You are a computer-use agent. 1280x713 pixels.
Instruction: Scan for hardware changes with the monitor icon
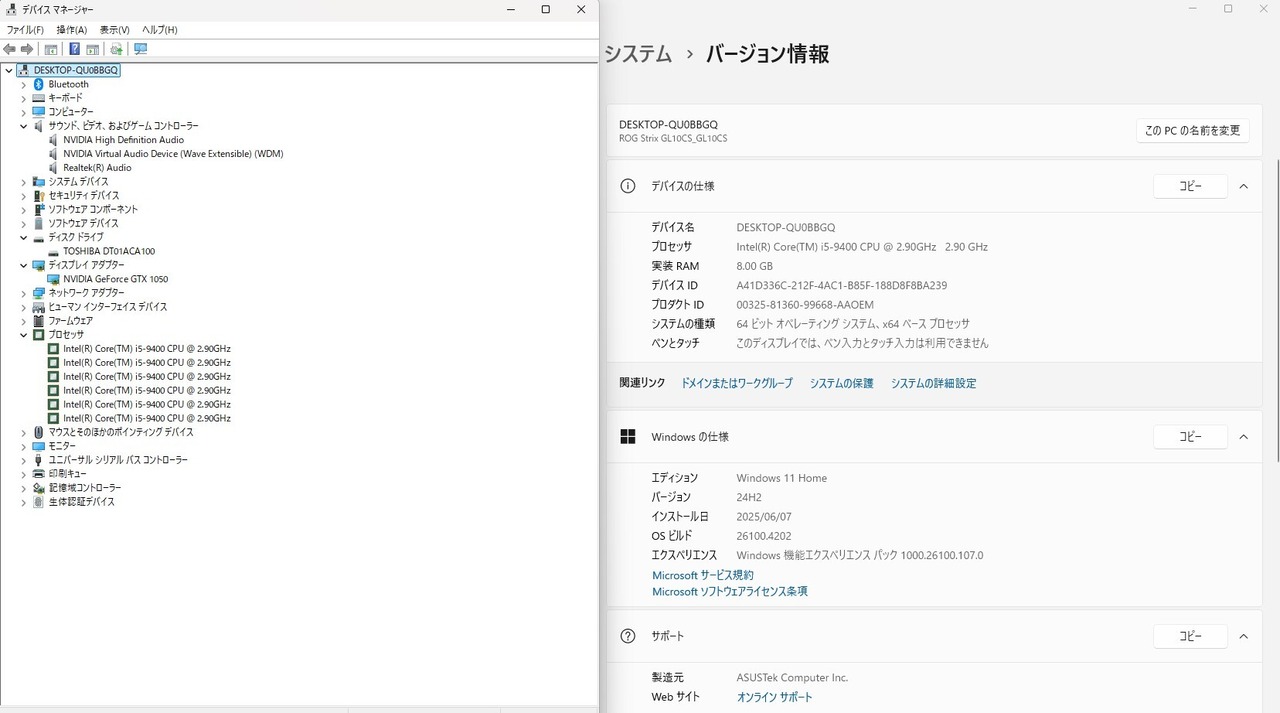pos(140,49)
